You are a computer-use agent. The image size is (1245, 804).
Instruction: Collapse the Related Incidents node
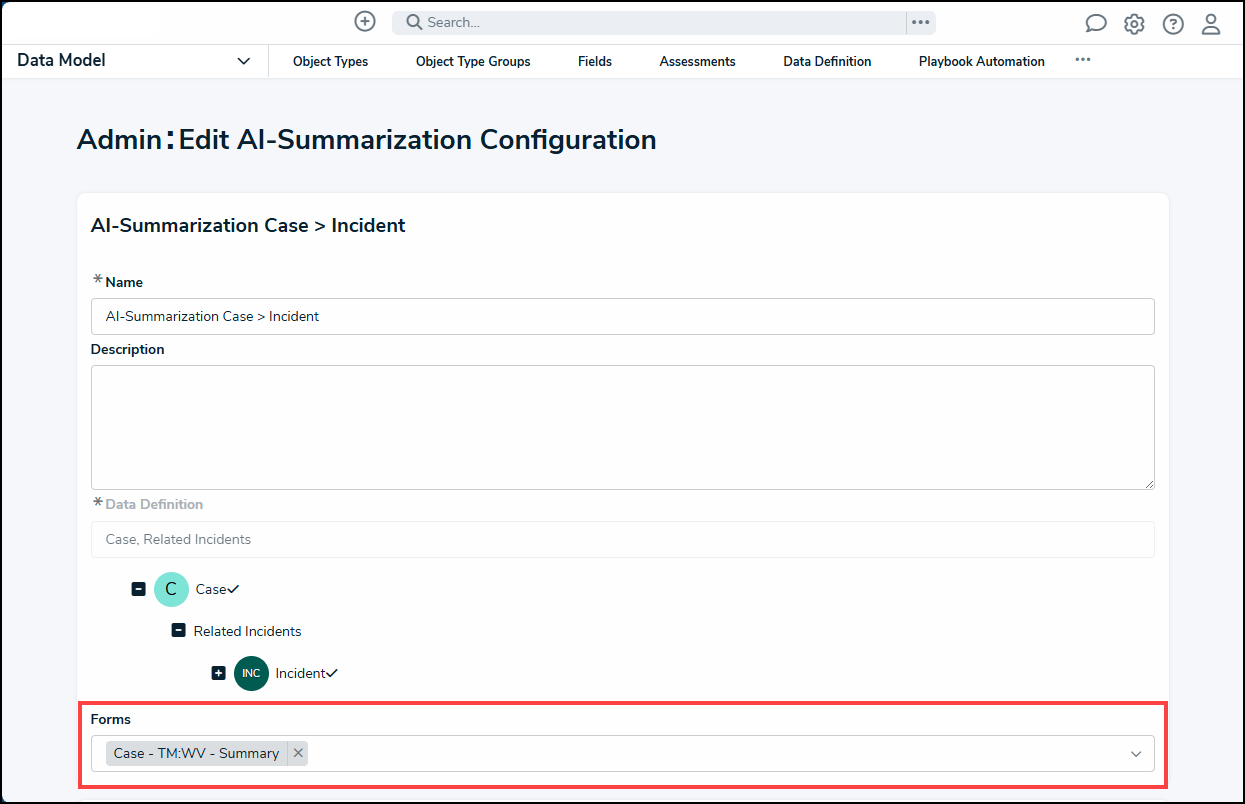pos(178,631)
